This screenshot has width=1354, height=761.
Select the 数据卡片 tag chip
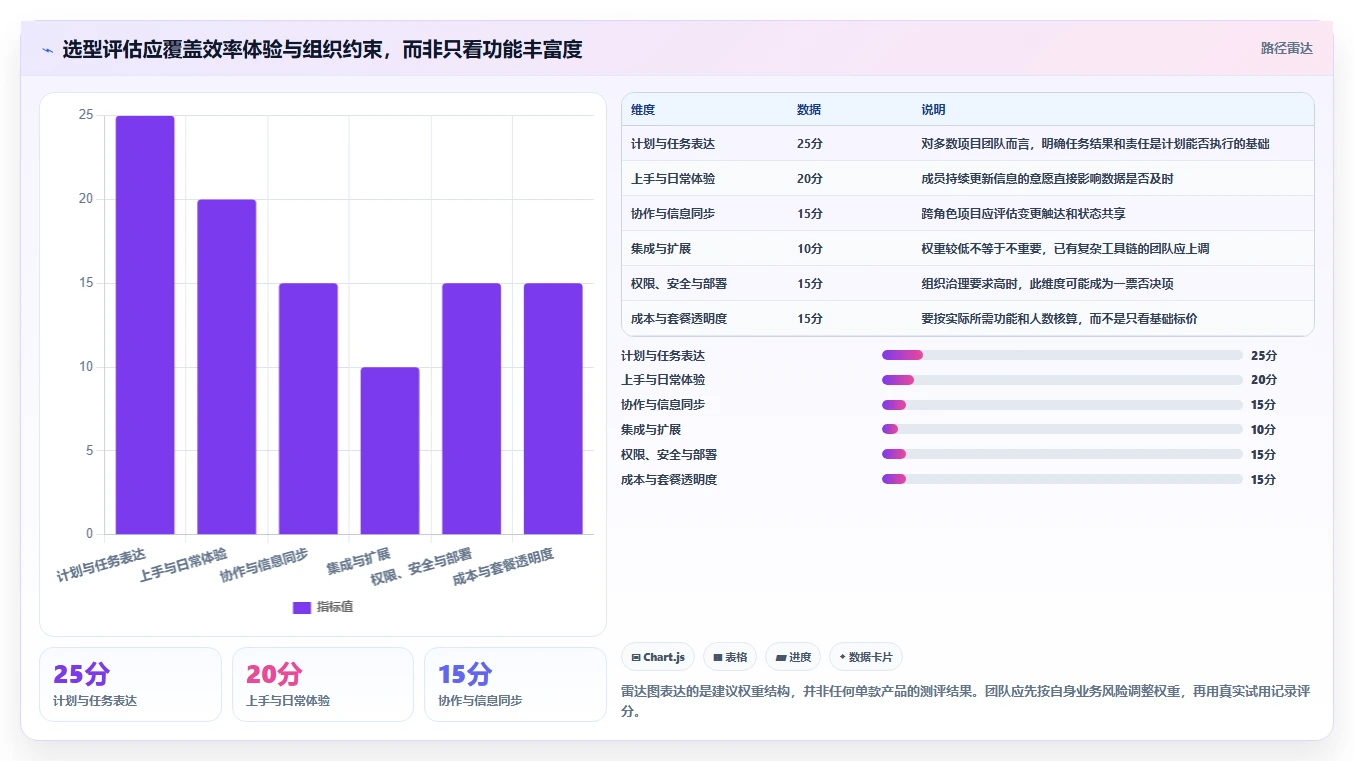[865, 657]
